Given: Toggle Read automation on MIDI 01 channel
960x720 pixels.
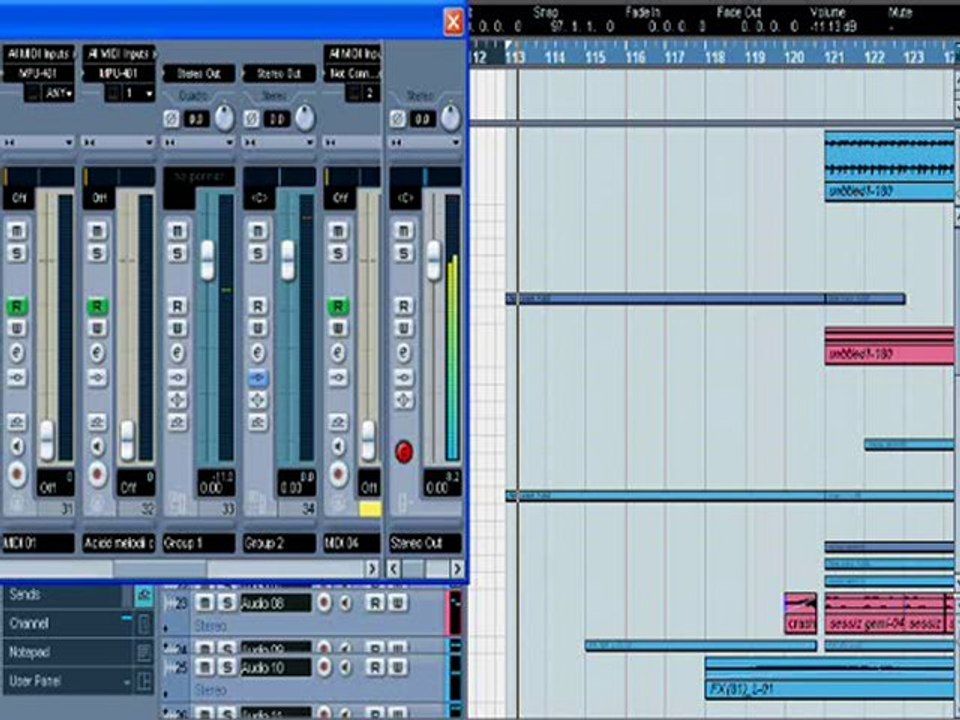Looking at the screenshot, I should [x=17, y=306].
